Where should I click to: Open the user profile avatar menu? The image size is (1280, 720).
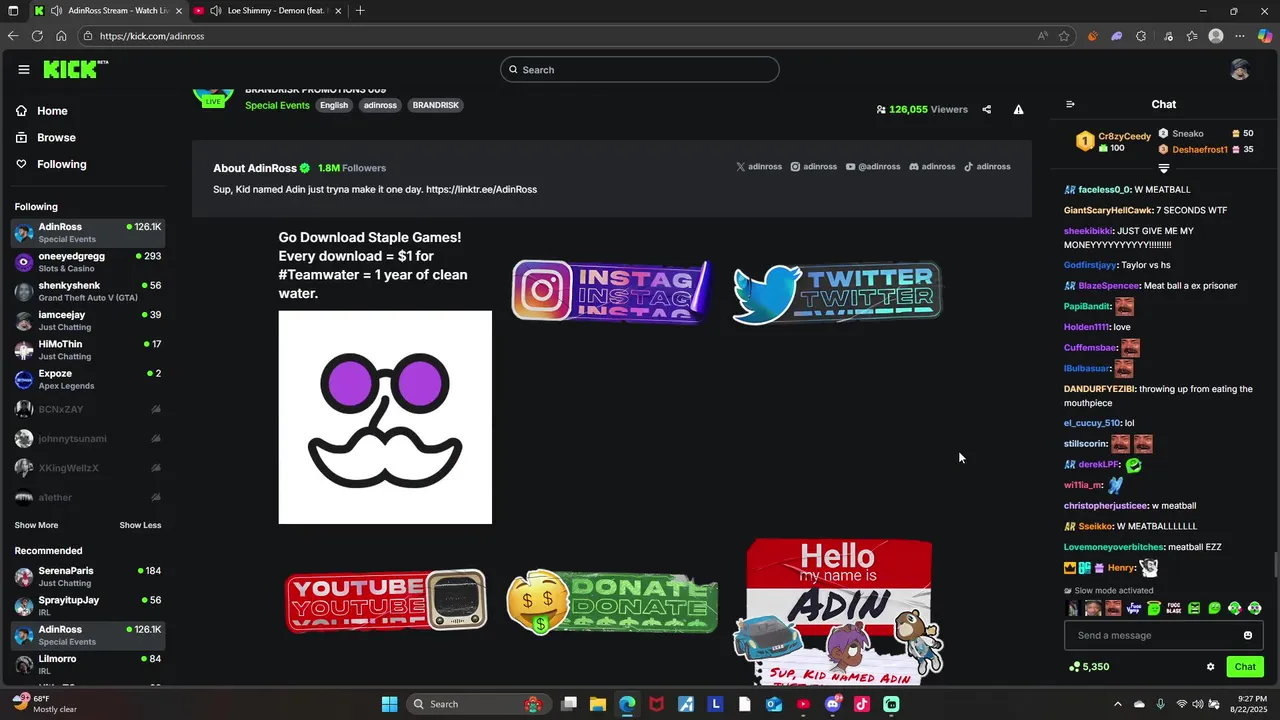point(1239,70)
